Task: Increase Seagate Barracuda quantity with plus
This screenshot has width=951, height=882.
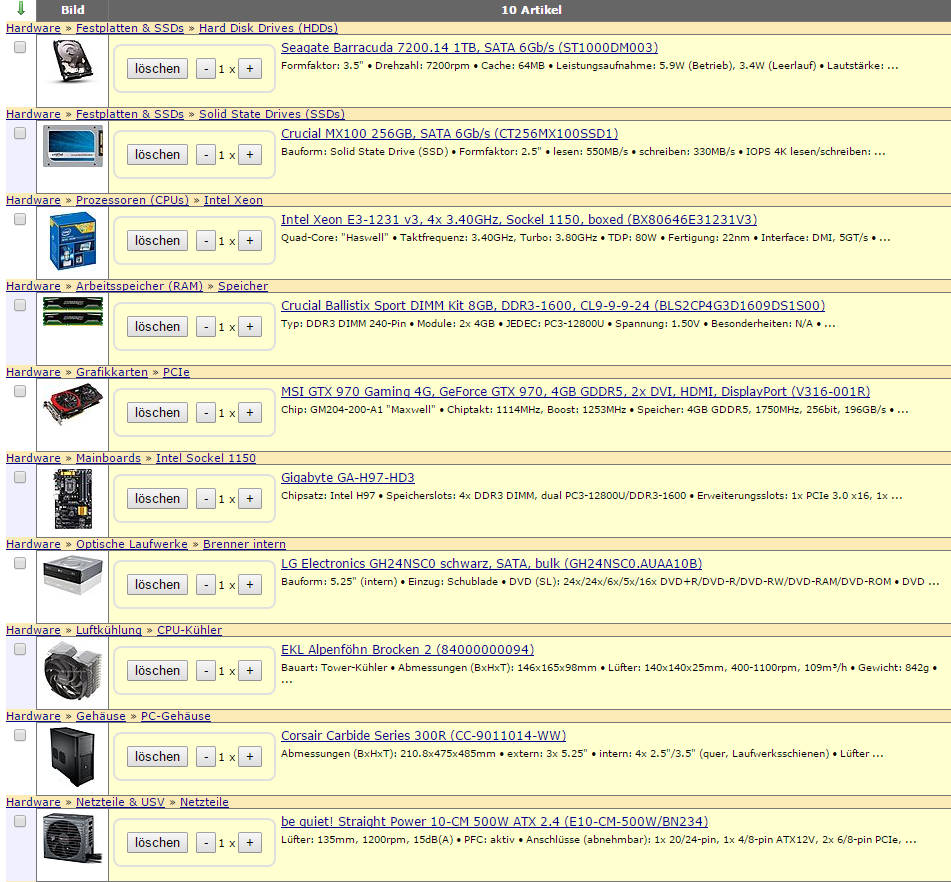Action: (x=250, y=69)
